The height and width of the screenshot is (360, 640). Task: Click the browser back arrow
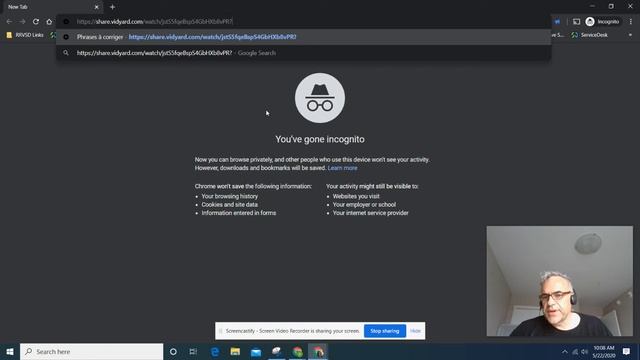(x=9, y=22)
